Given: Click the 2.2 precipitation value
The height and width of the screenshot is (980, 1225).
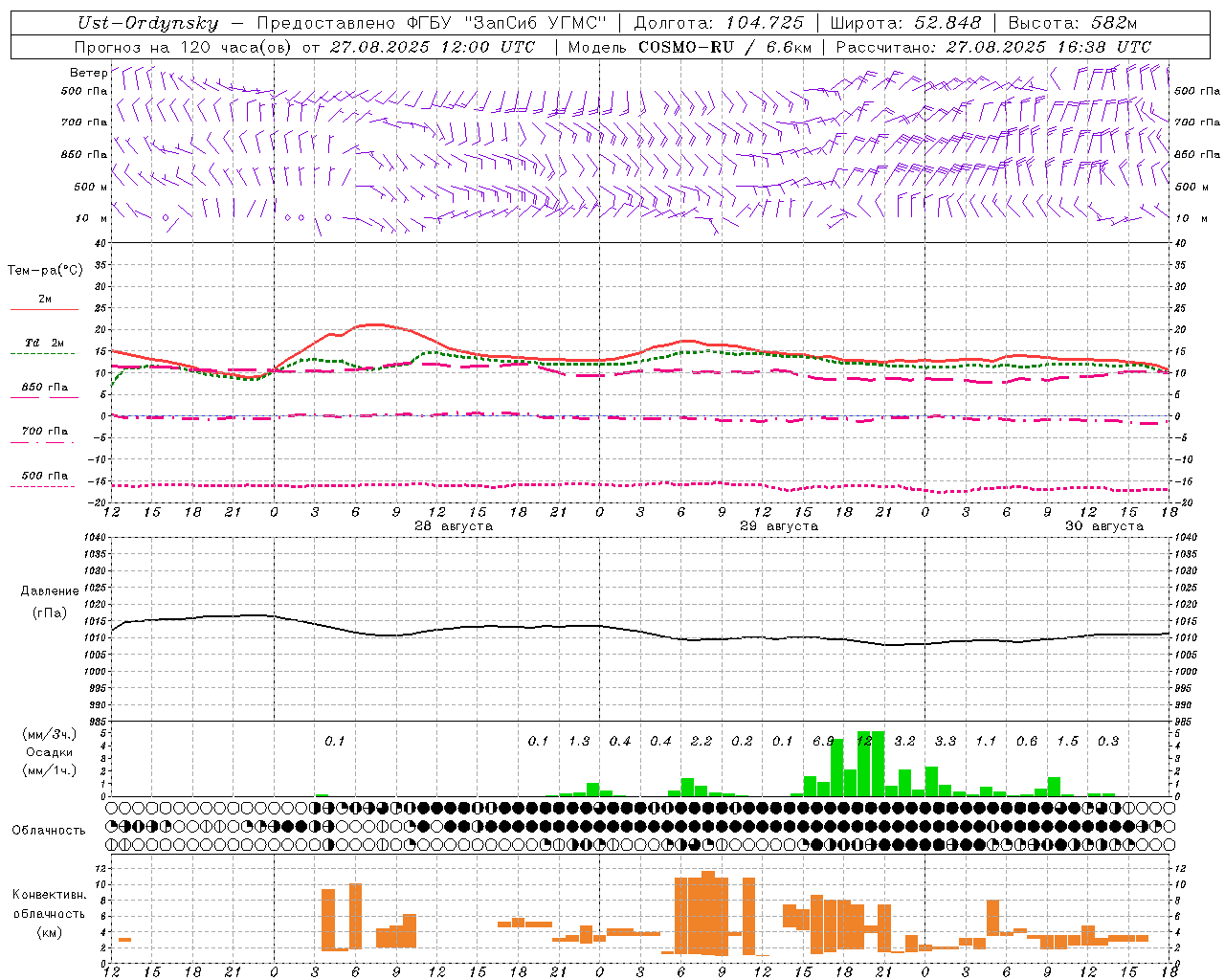Looking at the screenshot, I should [x=702, y=742].
